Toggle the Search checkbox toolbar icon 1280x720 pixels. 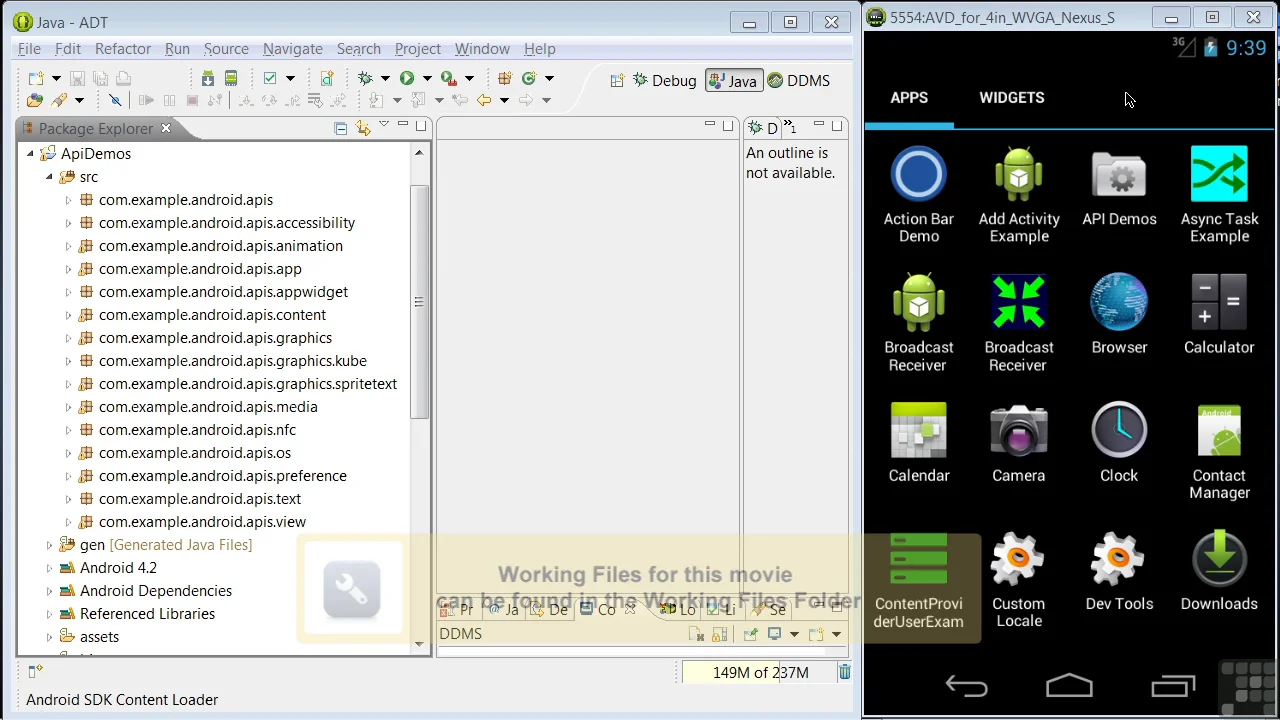tap(270, 78)
